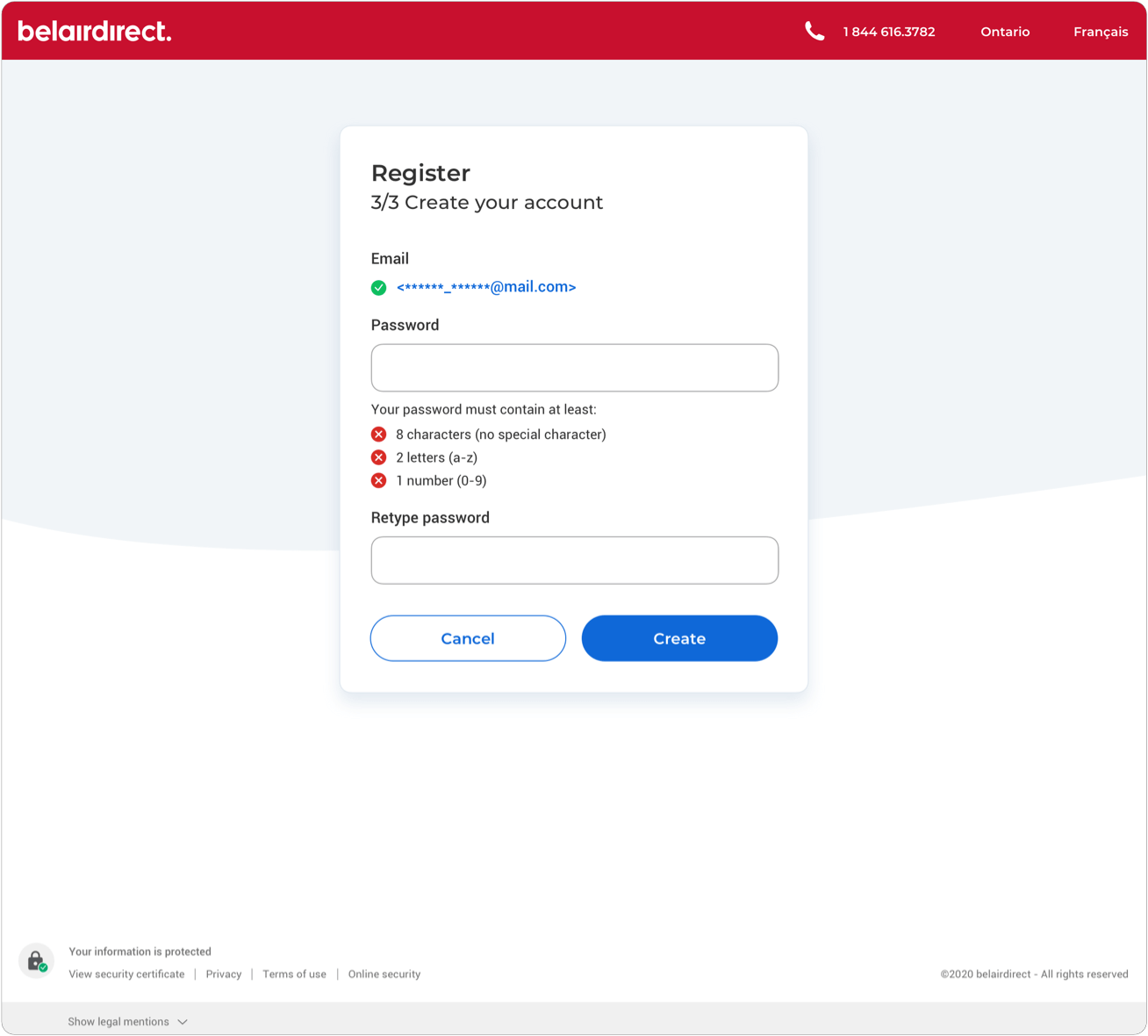Click the padlock security icon in the footer
This screenshot has height=1036, width=1148.
[35, 960]
